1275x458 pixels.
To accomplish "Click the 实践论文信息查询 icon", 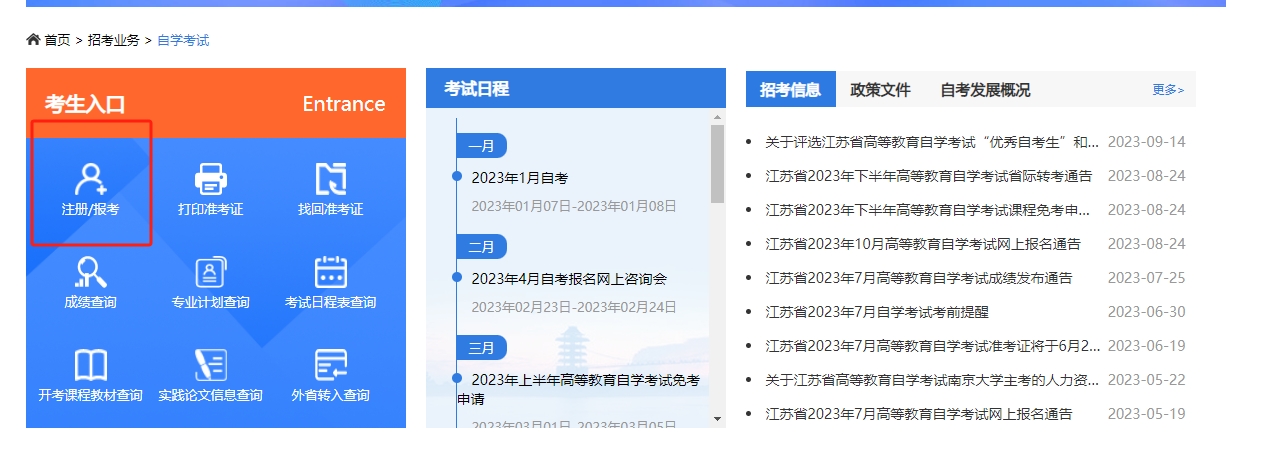I will click(x=210, y=365).
